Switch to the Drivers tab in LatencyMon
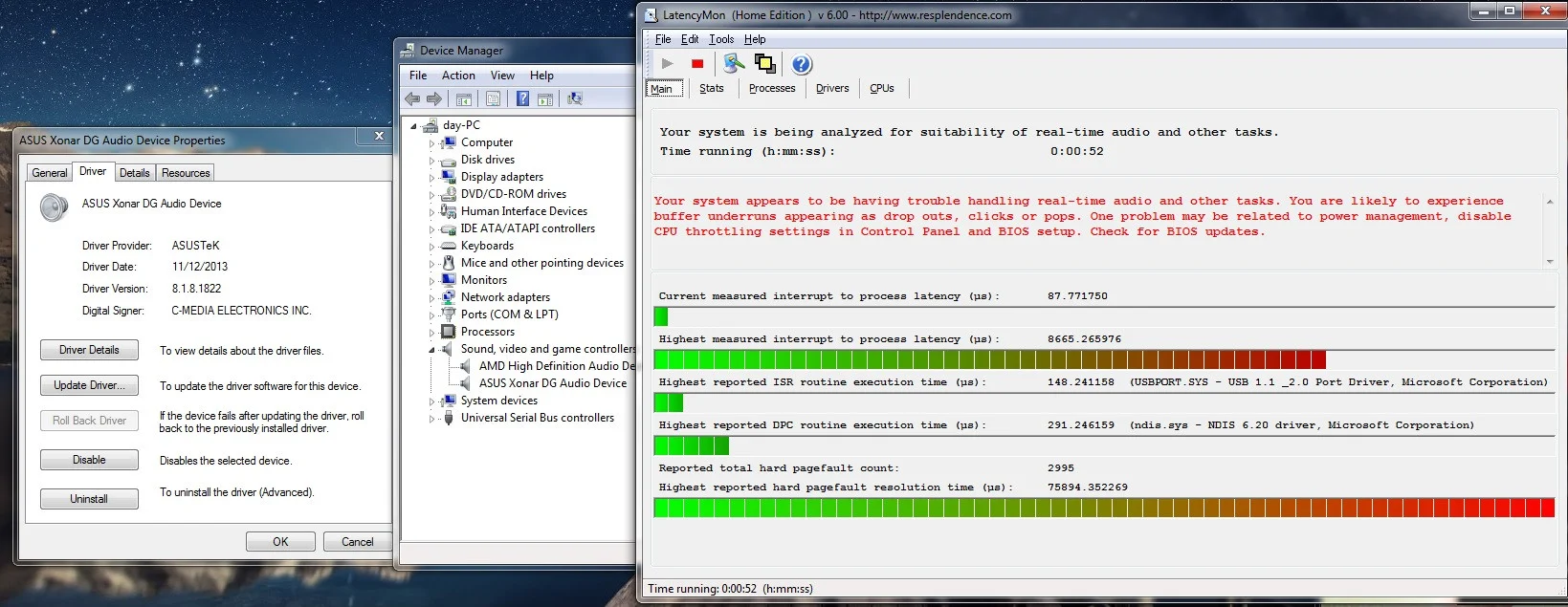 click(832, 88)
